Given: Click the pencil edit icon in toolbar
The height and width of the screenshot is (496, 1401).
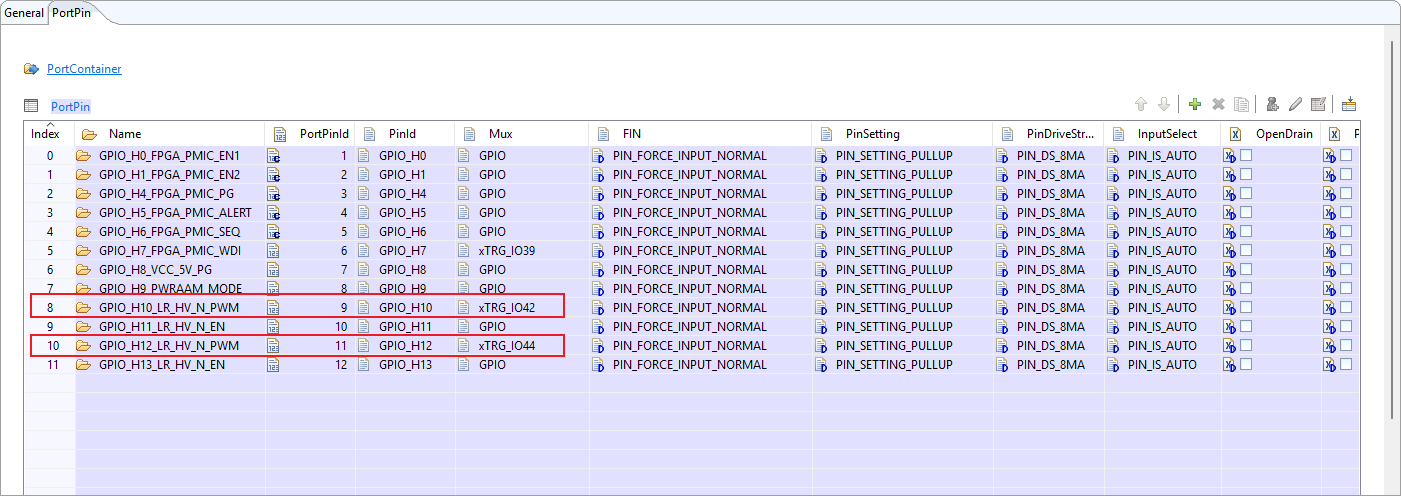Looking at the screenshot, I should coord(1295,104).
